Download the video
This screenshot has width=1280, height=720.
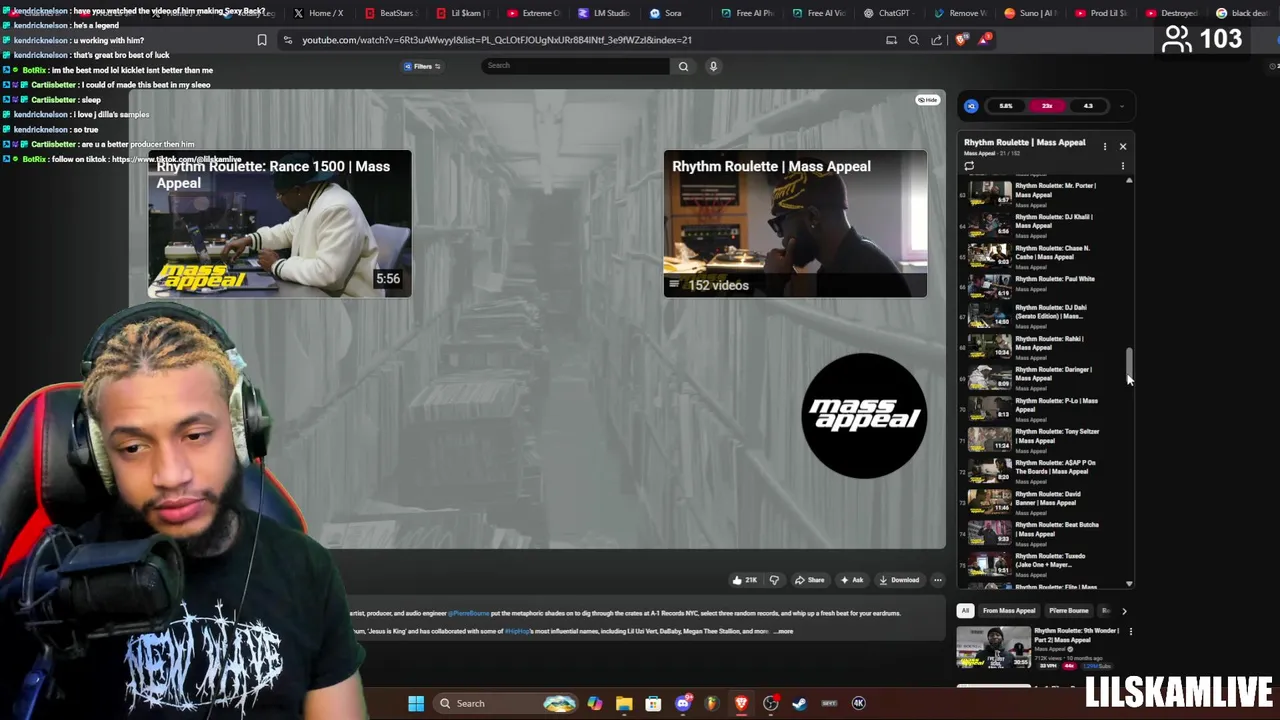click(x=899, y=580)
